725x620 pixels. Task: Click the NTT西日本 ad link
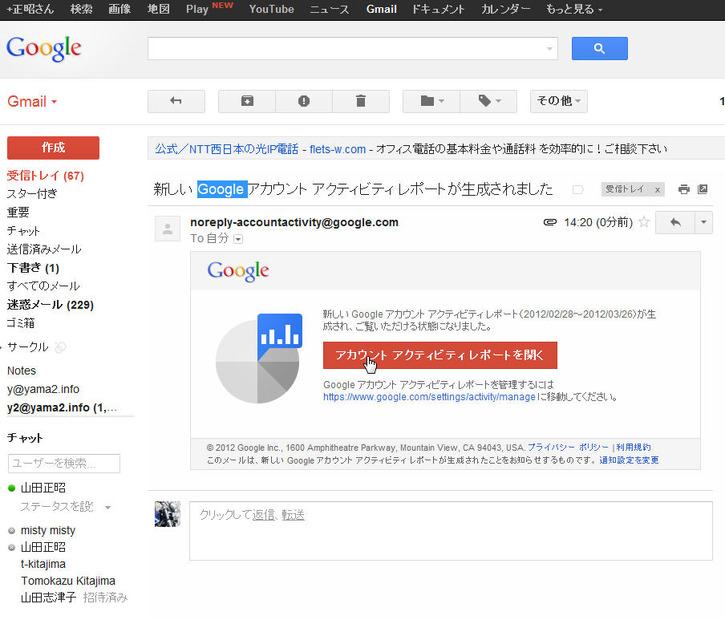pos(227,149)
